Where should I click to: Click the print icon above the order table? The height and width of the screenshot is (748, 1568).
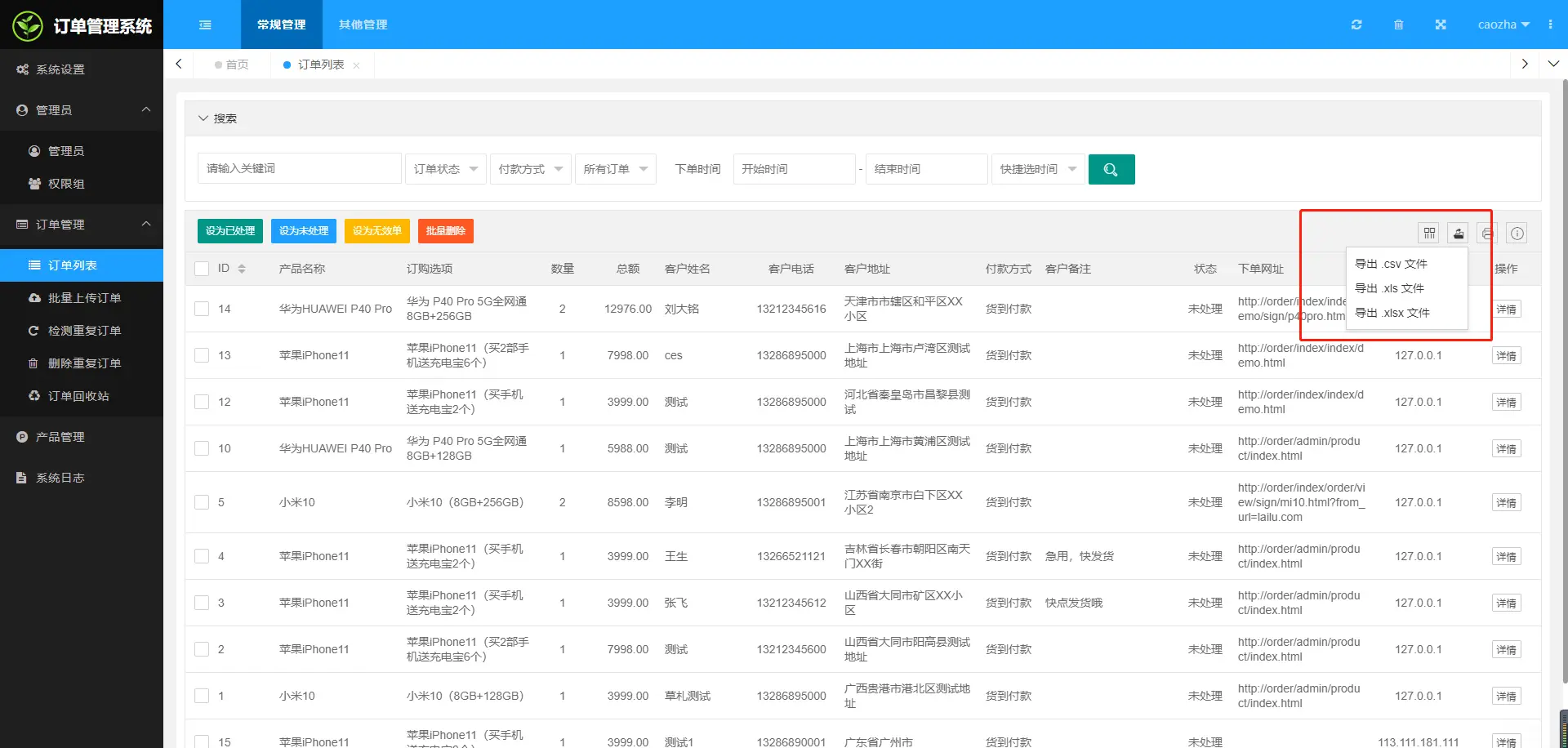pos(1487,233)
